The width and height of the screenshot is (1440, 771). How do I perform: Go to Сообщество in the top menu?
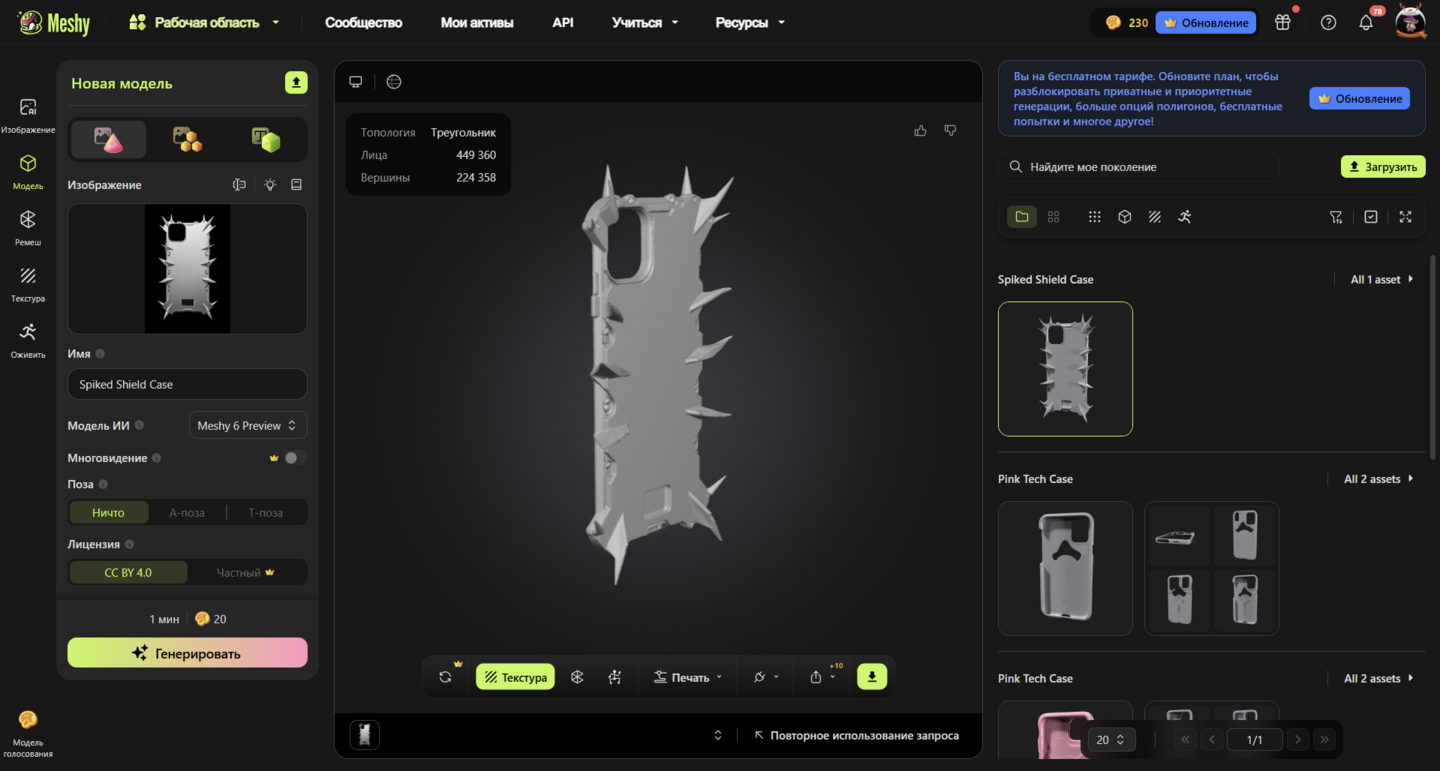pyautogui.click(x=364, y=22)
